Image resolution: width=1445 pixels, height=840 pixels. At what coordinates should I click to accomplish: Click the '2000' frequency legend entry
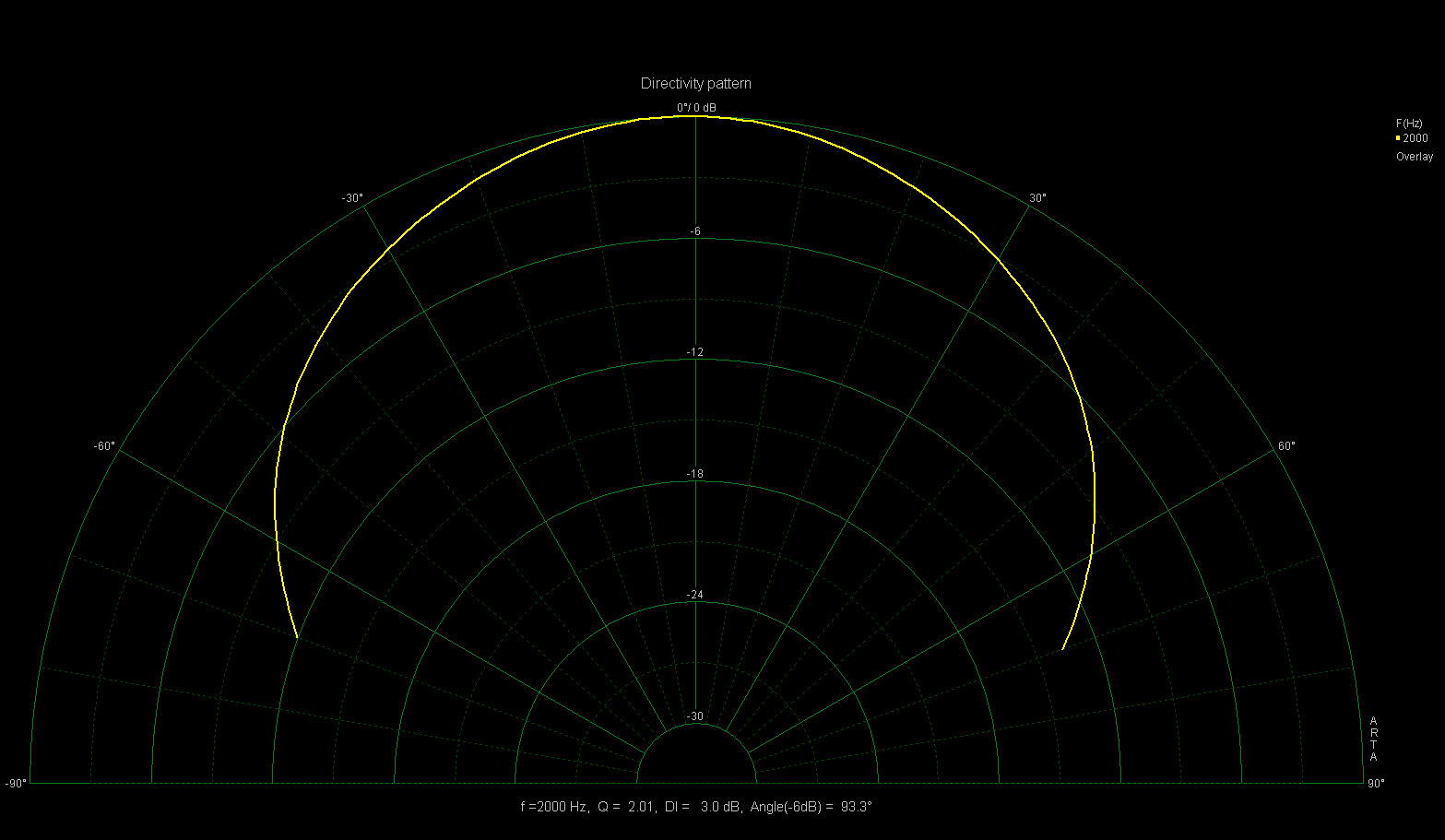[x=1415, y=138]
